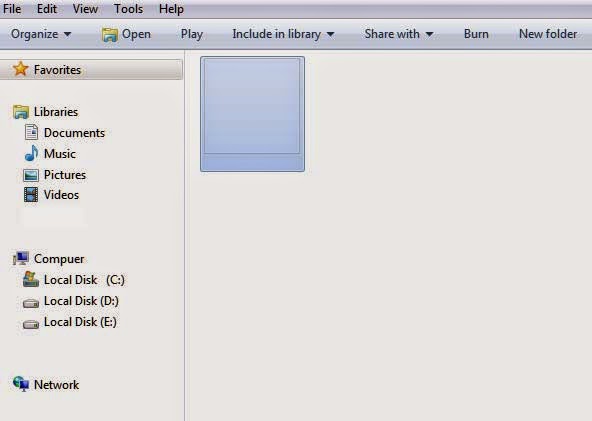Click the Videos filmstrip icon
This screenshot has width=592, height=421.
click(31, 195)
